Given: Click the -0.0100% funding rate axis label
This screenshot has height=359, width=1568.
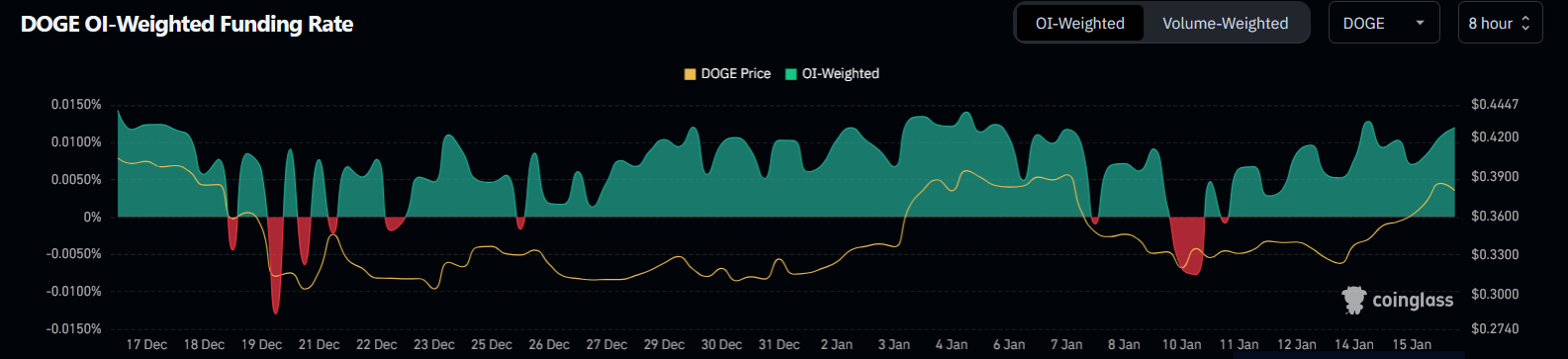Looking at the screenshot, I should point(73,291).
